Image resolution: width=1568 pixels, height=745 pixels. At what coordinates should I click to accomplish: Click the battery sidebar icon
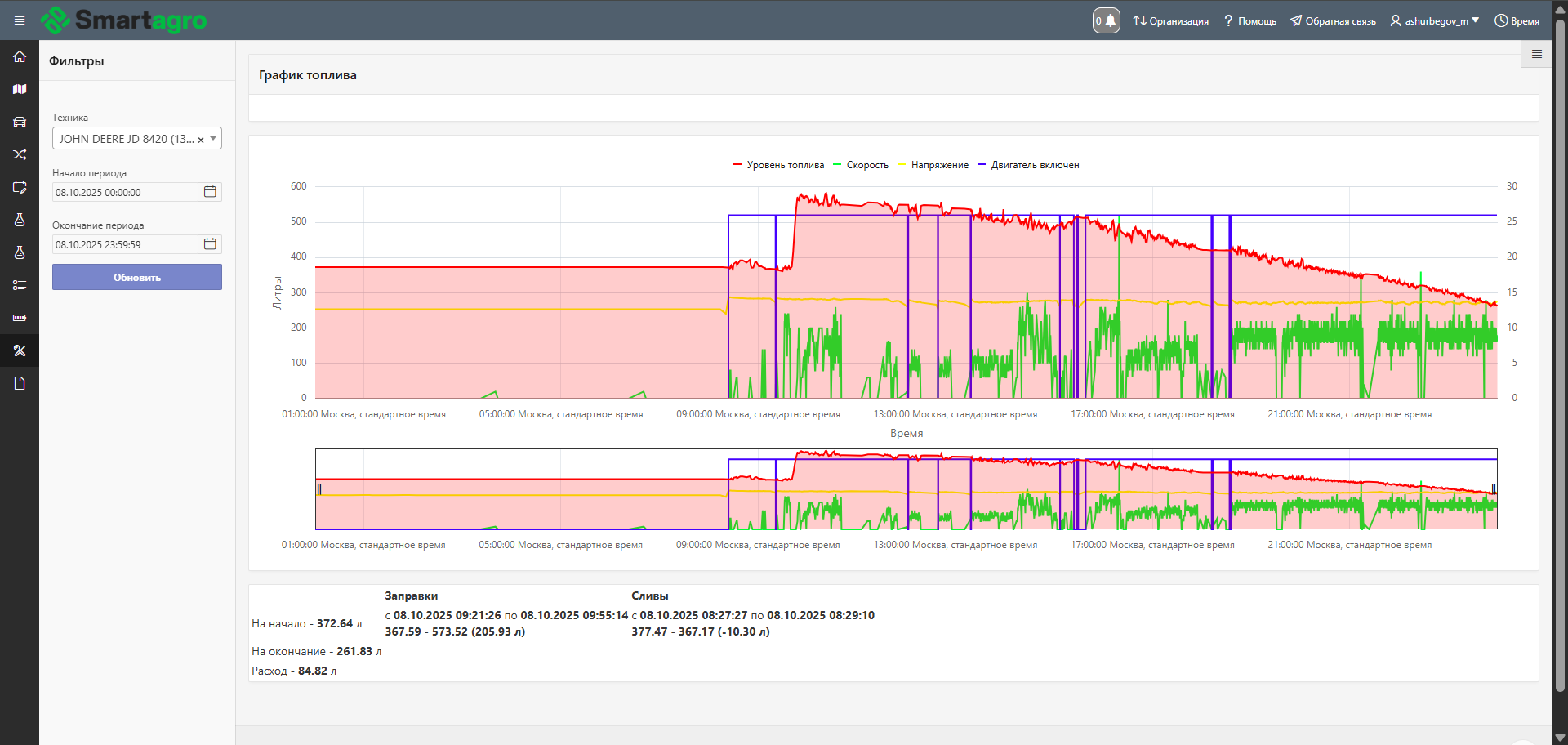(x=20, y=318)
